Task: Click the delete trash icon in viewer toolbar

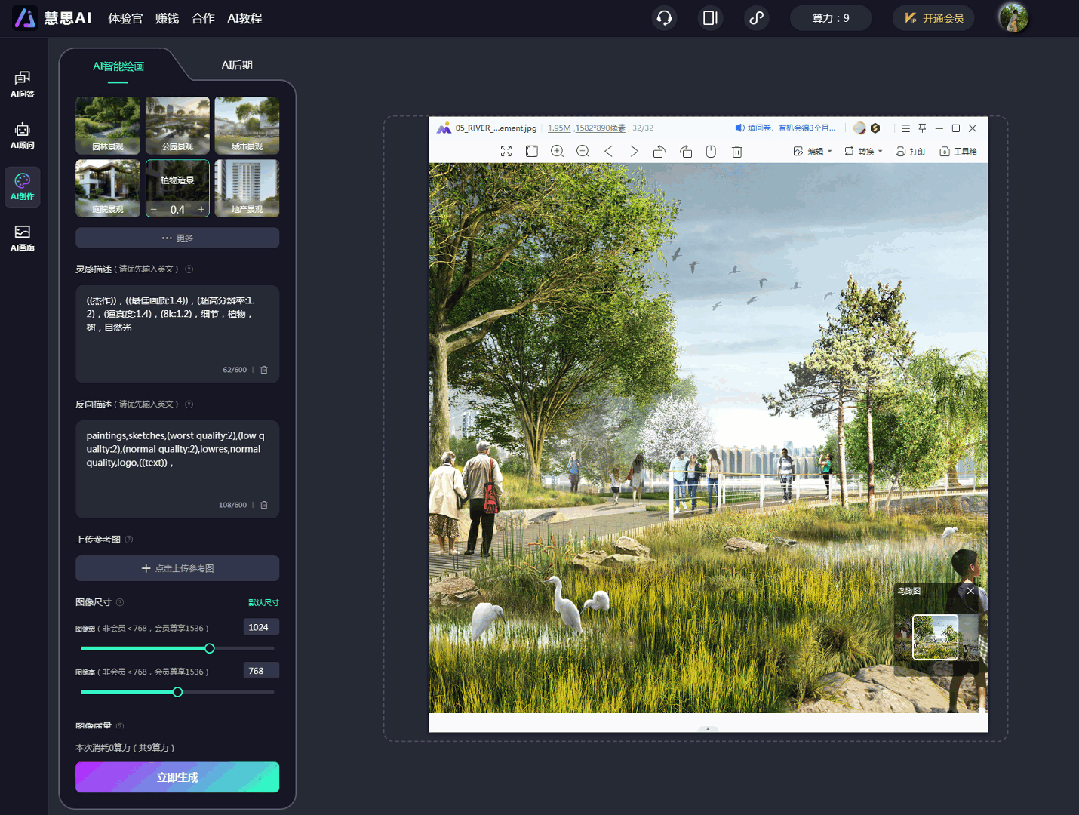Action: click(x=737, y=152)
